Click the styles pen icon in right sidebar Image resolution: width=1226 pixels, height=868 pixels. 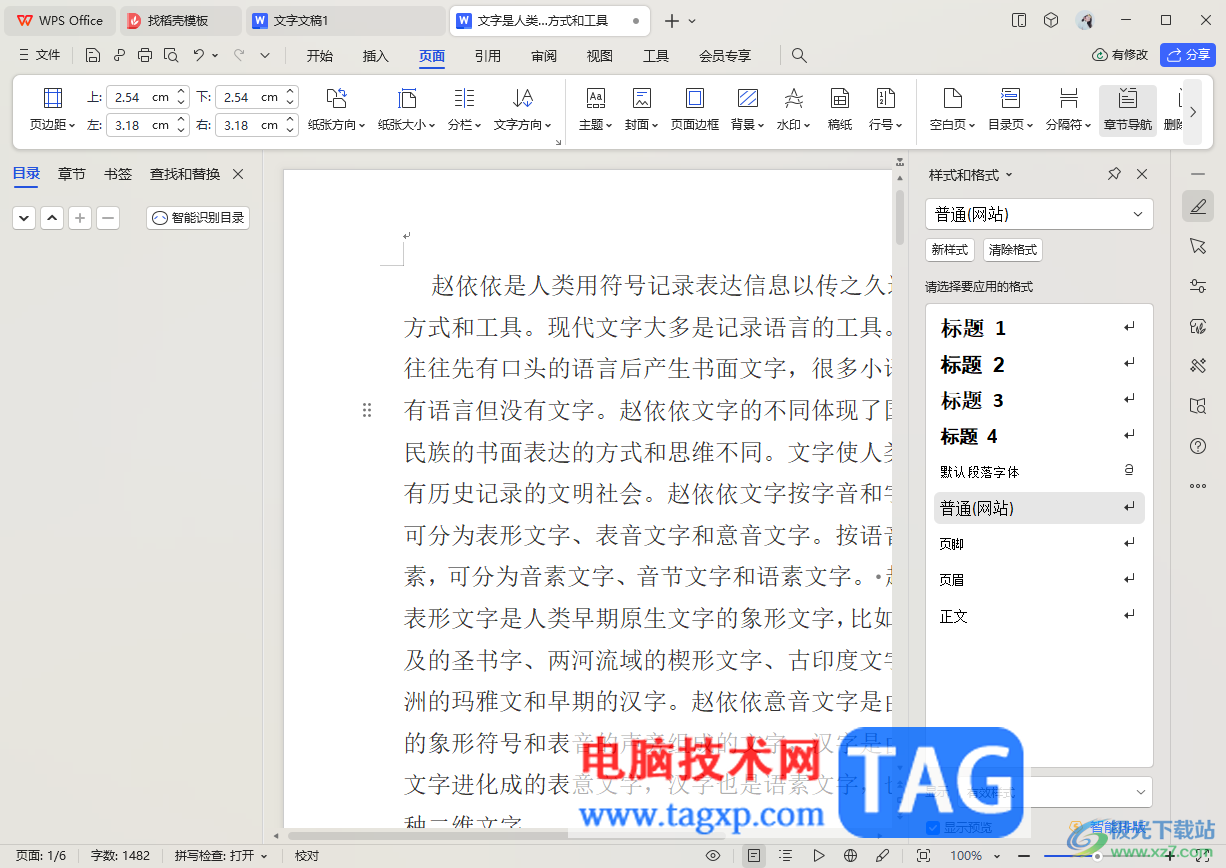coord(1198,206)
